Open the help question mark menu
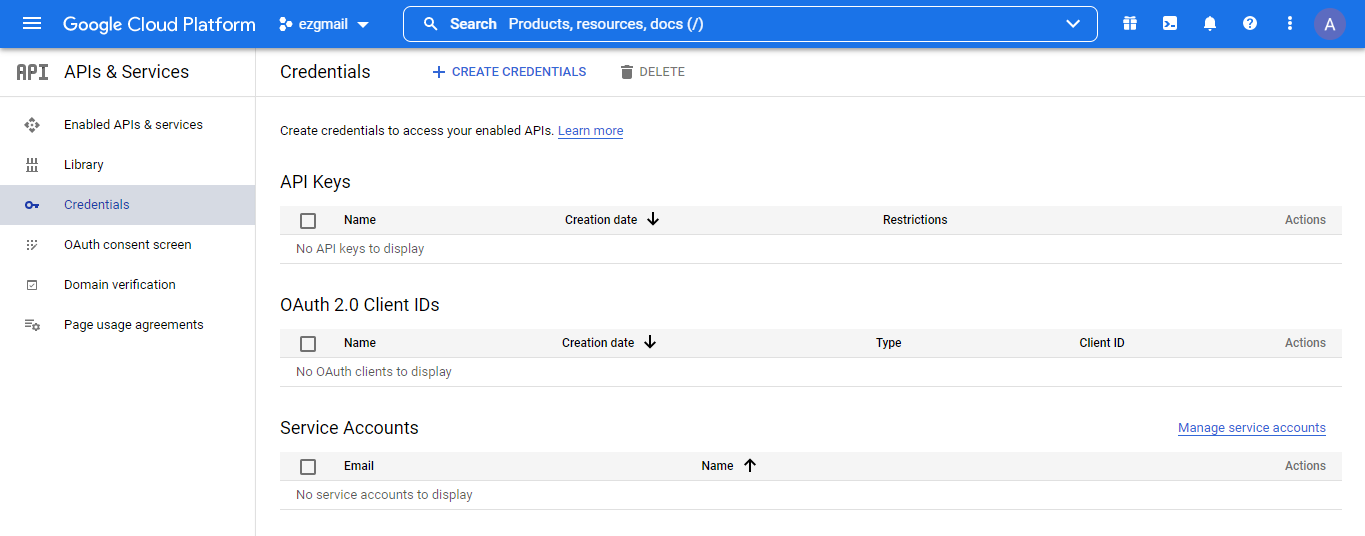This screenshot has width=1365, height=536. point(1250,24)
